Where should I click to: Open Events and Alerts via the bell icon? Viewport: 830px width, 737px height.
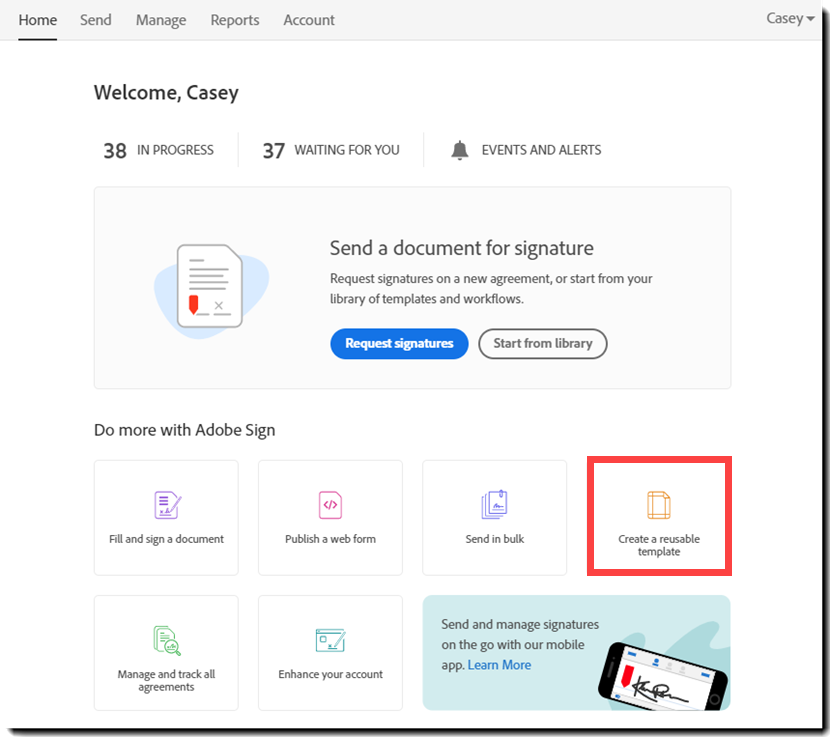click(x=459, y=149)
